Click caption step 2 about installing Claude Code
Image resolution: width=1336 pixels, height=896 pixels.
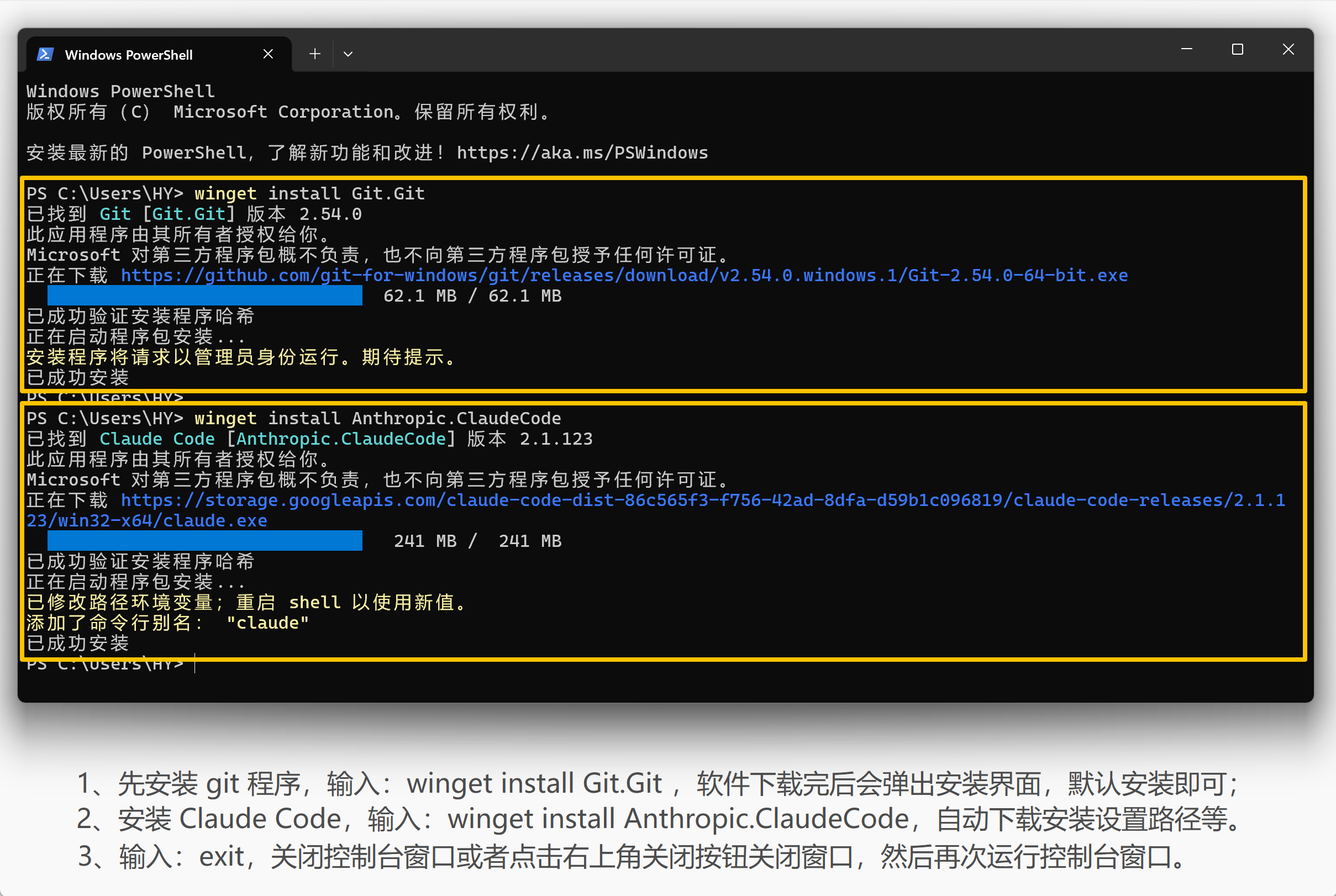[660, 819]
